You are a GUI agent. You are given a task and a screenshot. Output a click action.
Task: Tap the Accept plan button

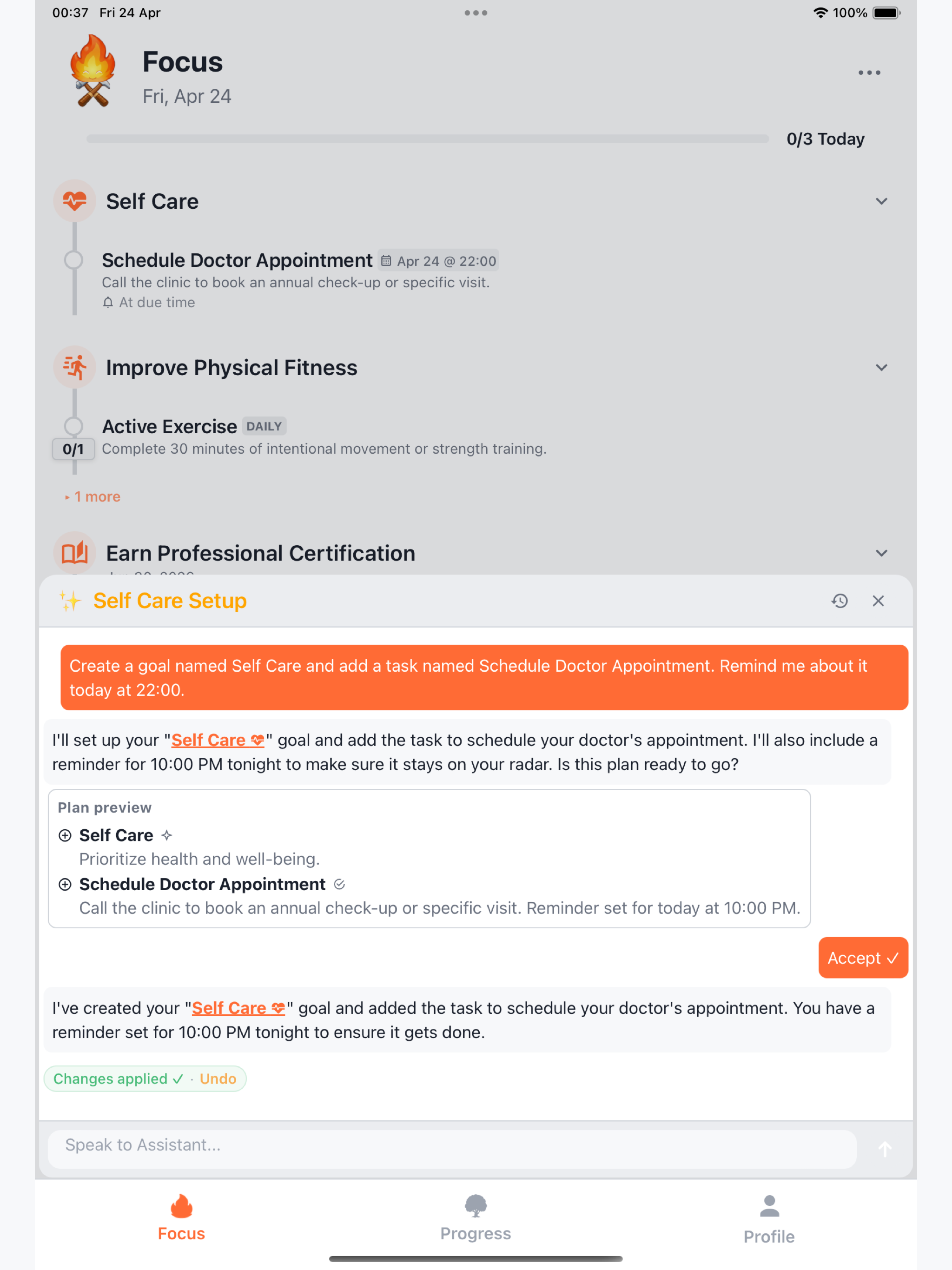click(863, 958)
